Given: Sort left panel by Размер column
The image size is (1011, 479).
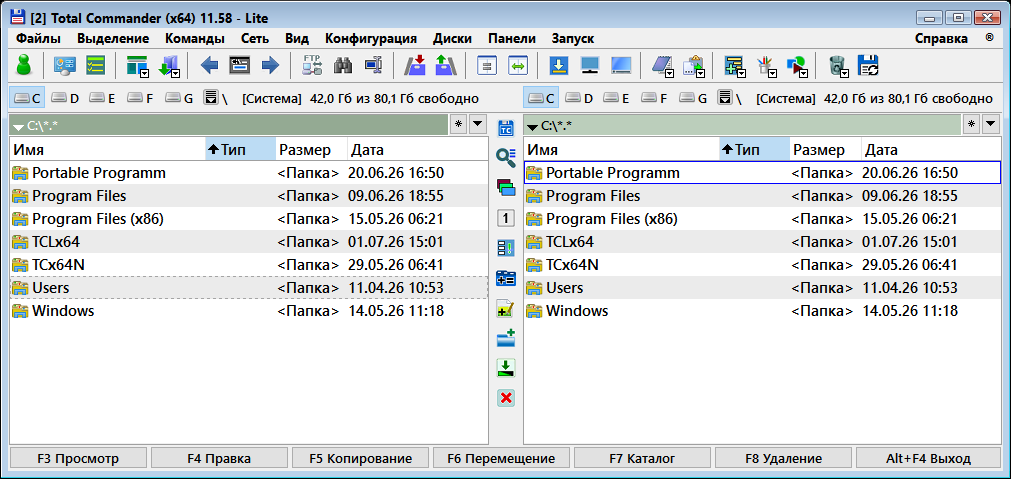Looking at the screenshot, I should pos(311,150).
